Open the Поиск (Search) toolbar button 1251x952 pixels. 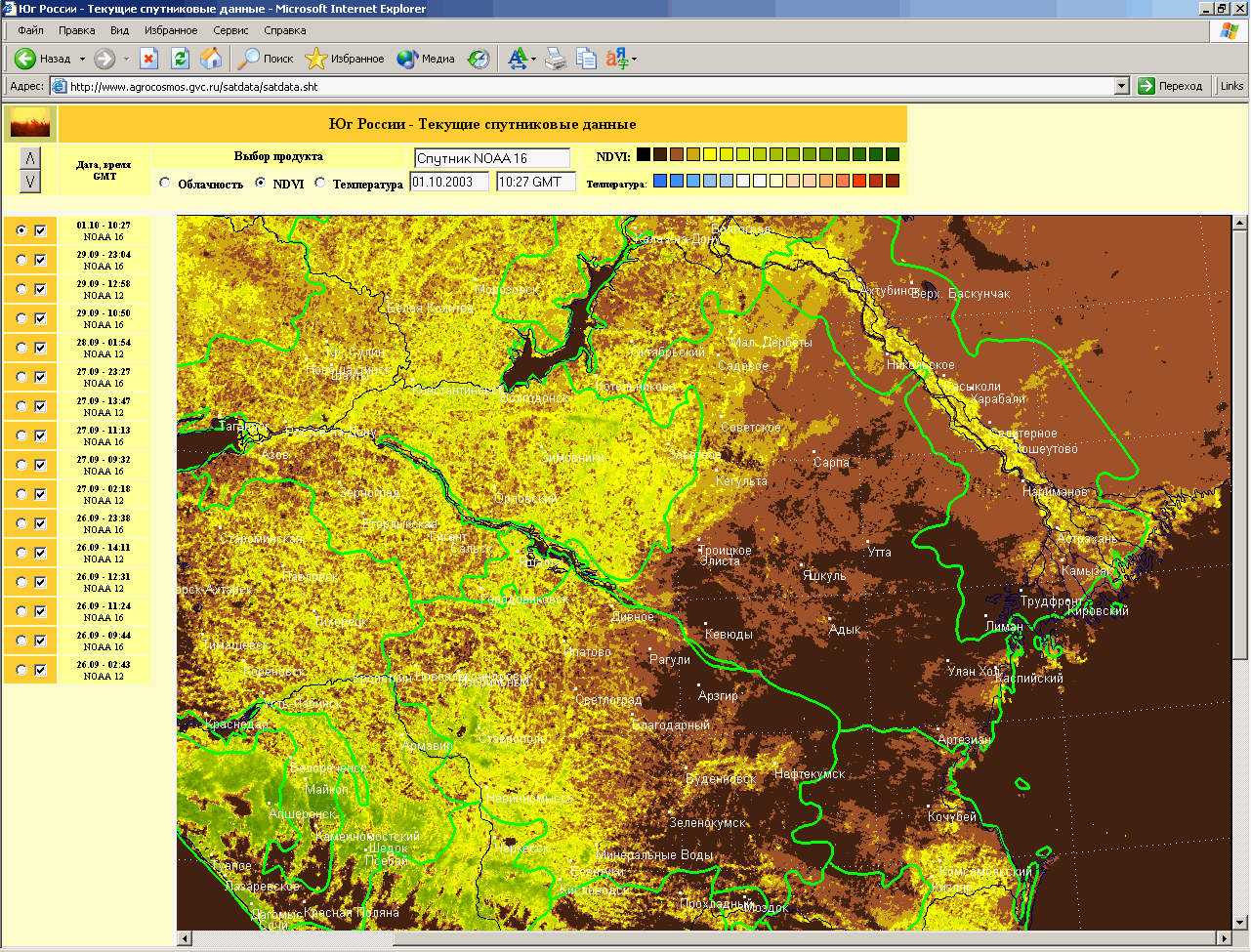point(266,59)
